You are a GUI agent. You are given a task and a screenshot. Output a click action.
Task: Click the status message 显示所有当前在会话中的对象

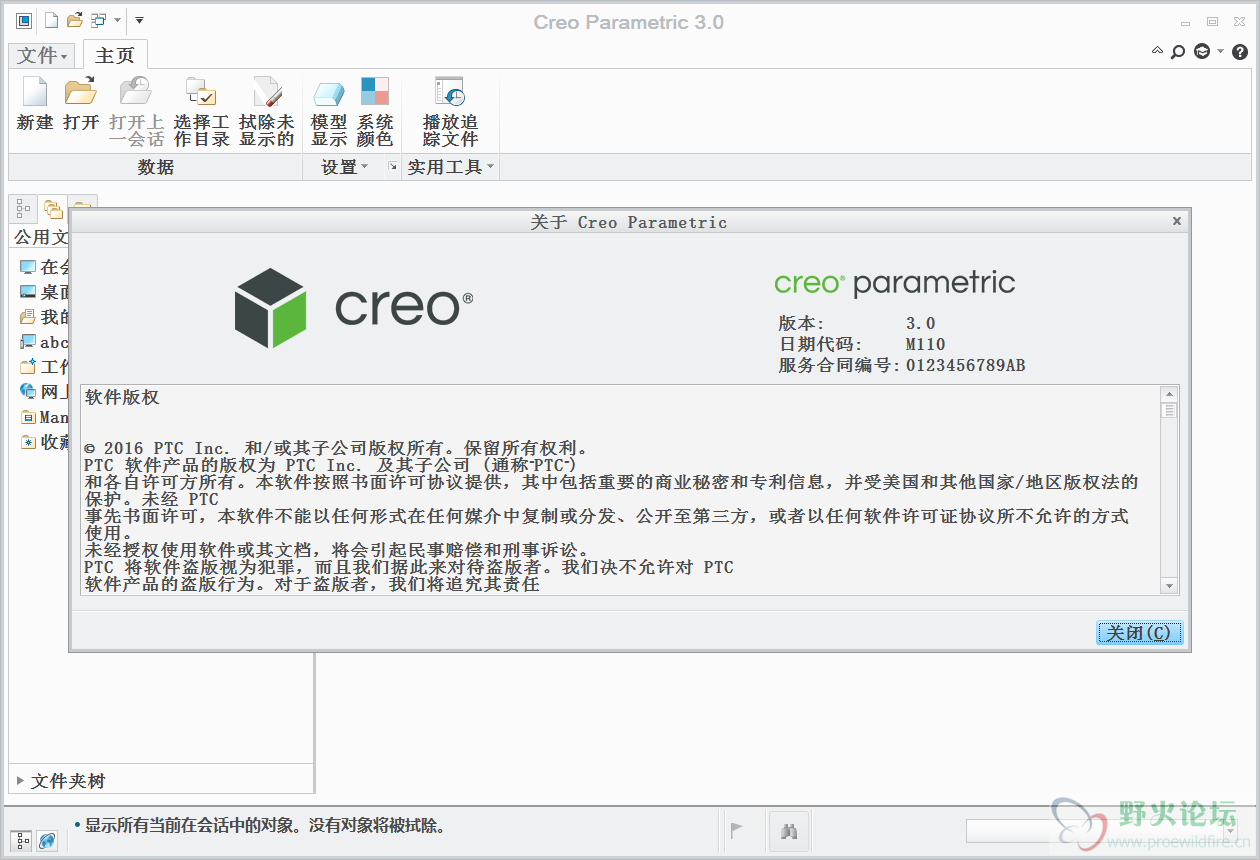coord(265,826)
